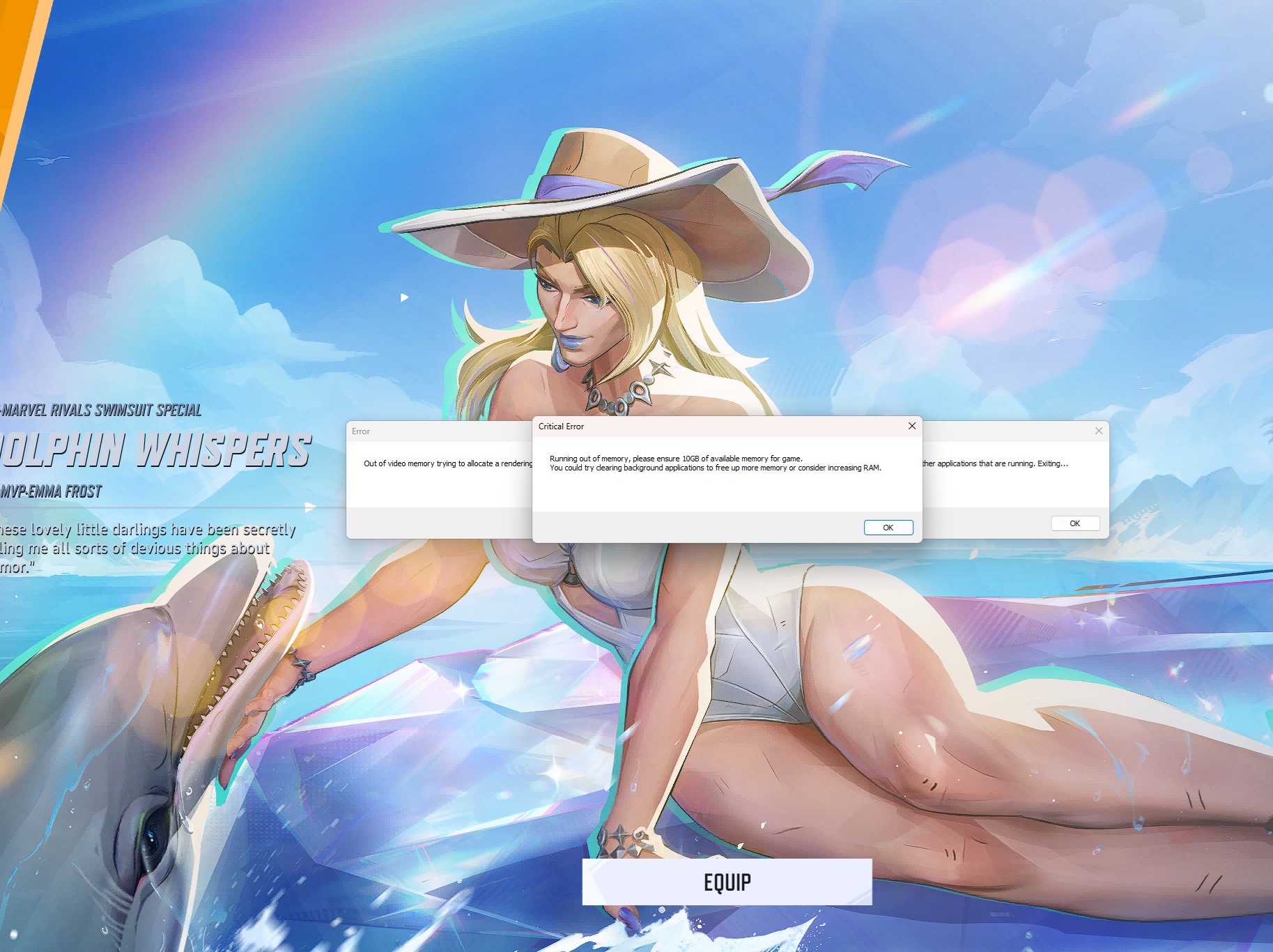Screen dimensions: 1273x952
Task: Click the "MVP-EMMA FROST" label
Action: [51, 491]
